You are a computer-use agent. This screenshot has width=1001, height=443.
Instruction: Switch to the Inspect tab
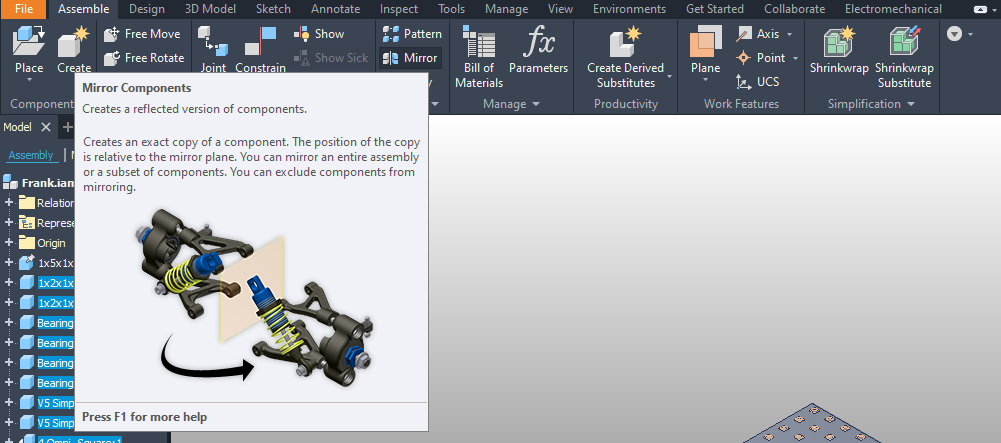(400, 9)
